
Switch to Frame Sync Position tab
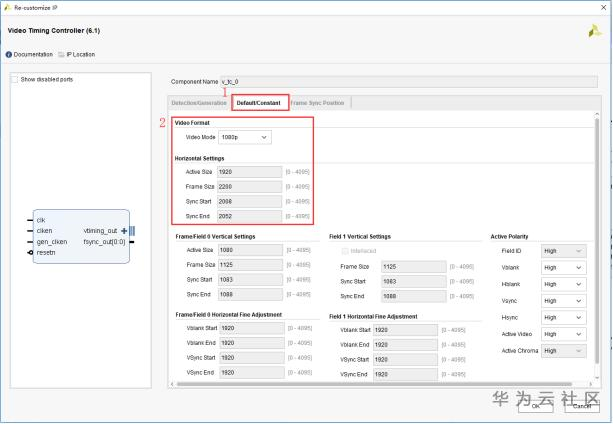point(318,103)
